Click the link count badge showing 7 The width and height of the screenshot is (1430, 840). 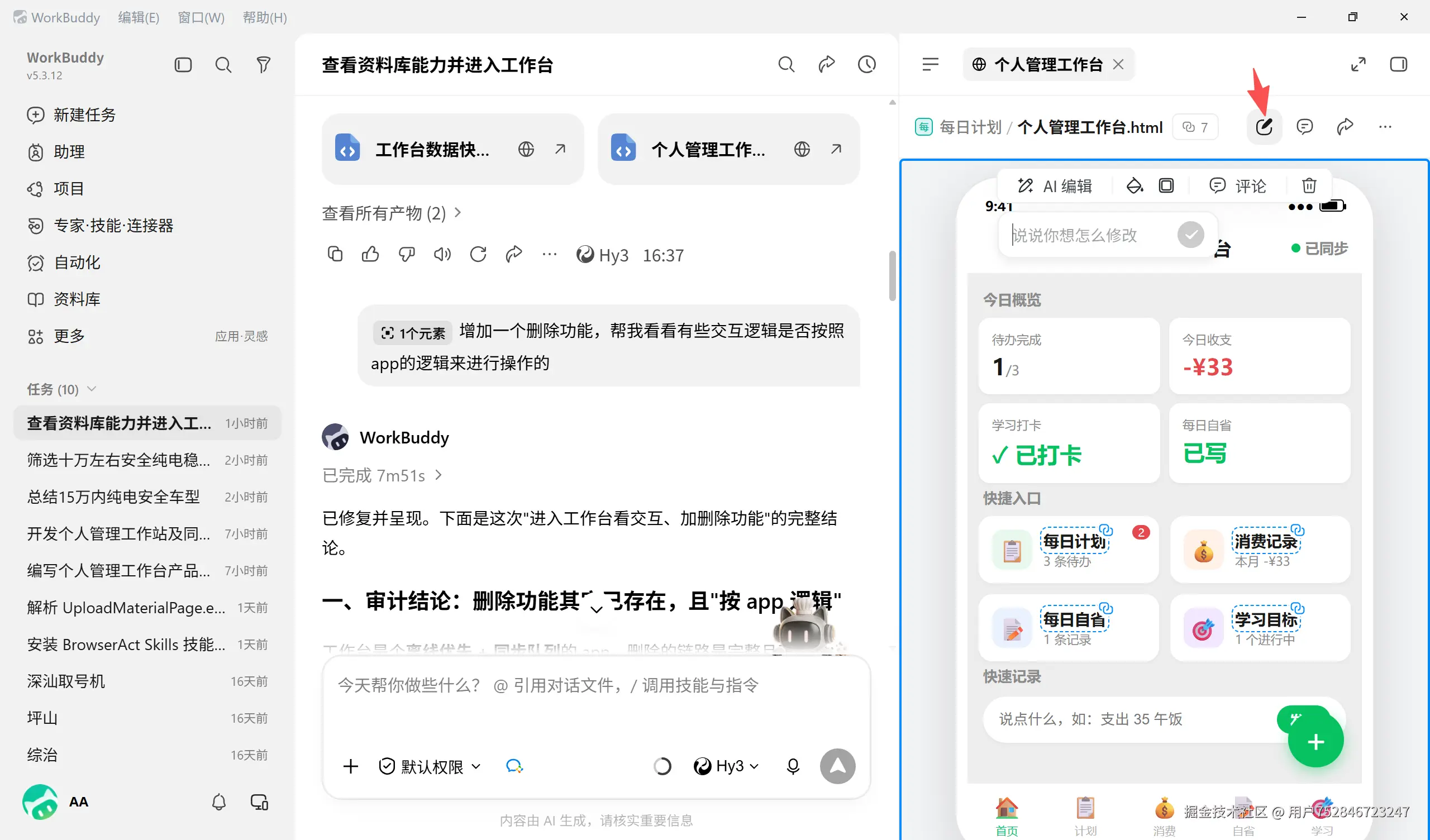coord(1195,127)
